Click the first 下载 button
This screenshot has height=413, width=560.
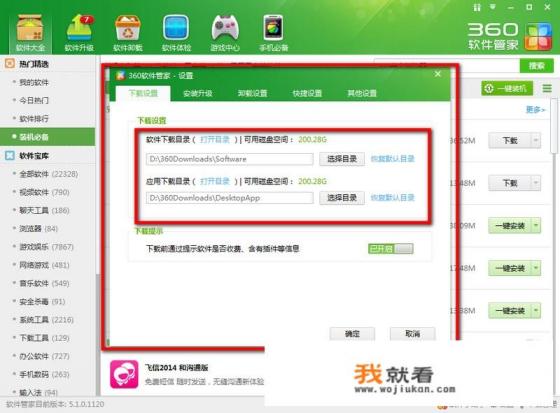510,140
